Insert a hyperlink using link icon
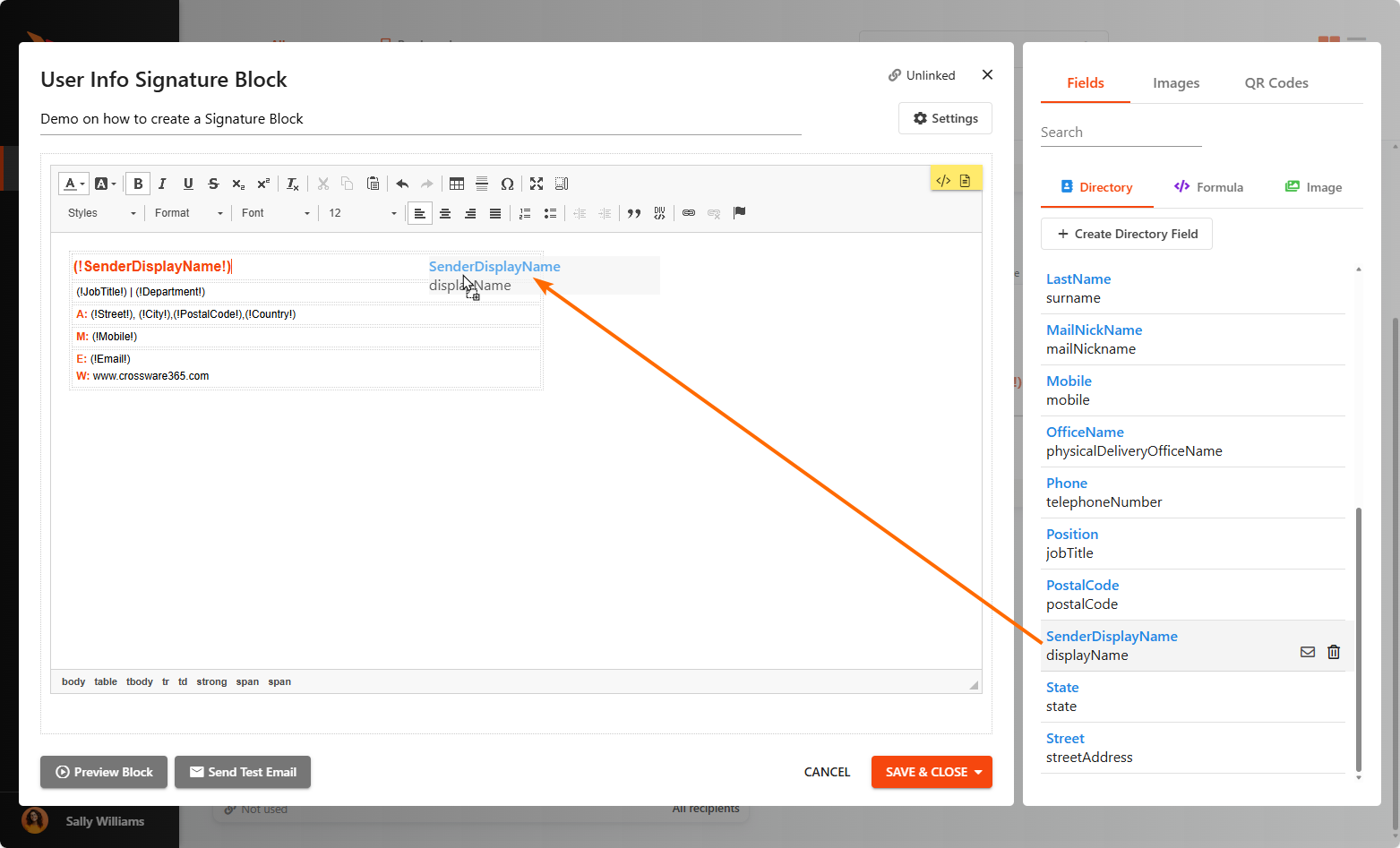1400x848 pixels. (689, 213)
